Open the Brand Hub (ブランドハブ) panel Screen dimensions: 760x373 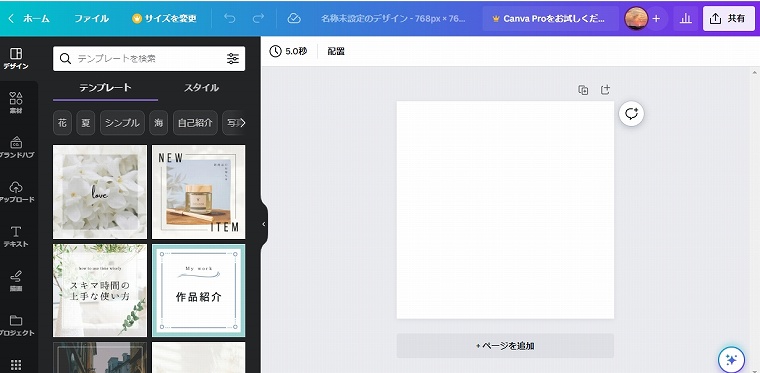(16, 147)
